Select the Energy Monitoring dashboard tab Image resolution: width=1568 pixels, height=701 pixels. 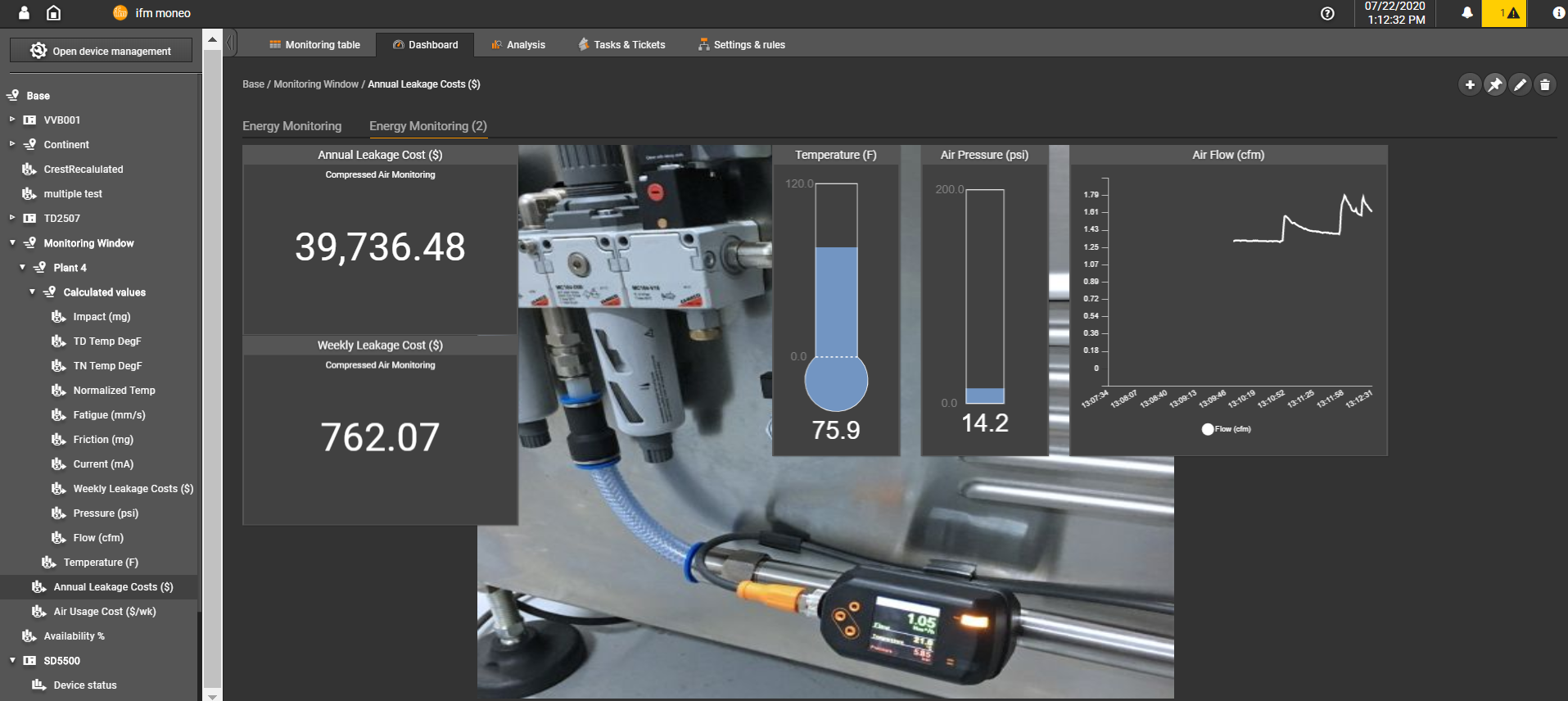(291, 126)
